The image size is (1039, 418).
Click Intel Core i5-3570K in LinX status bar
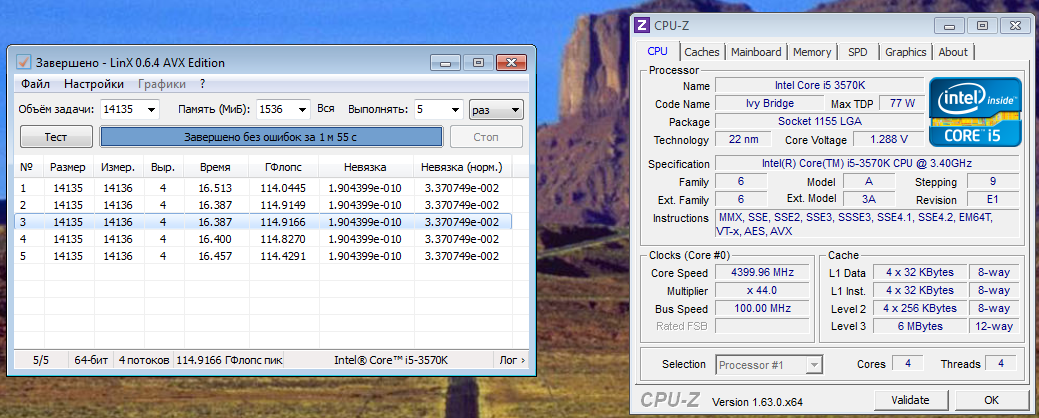point(391,360)
